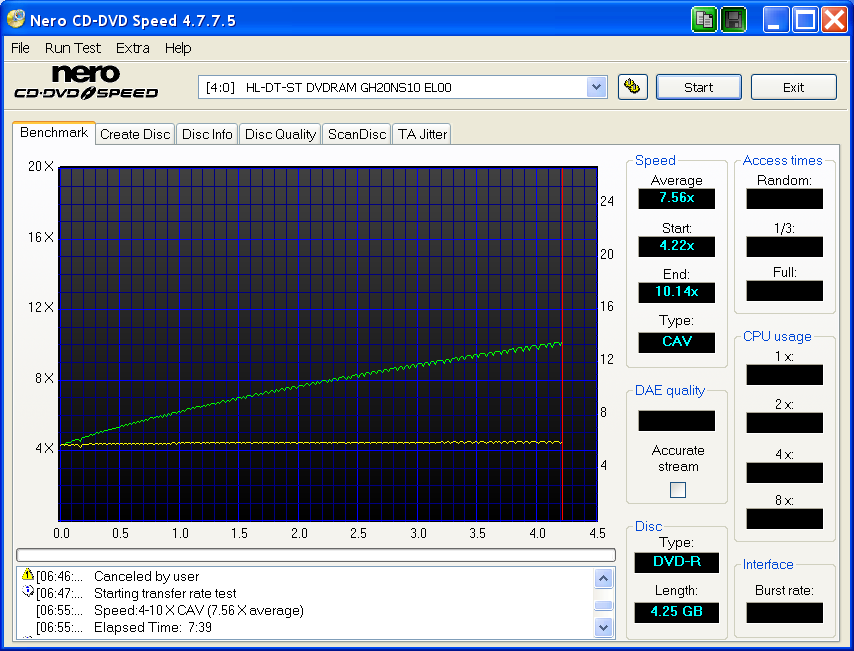Click the icon beside Elapsed Time log entry

point(26,627)
